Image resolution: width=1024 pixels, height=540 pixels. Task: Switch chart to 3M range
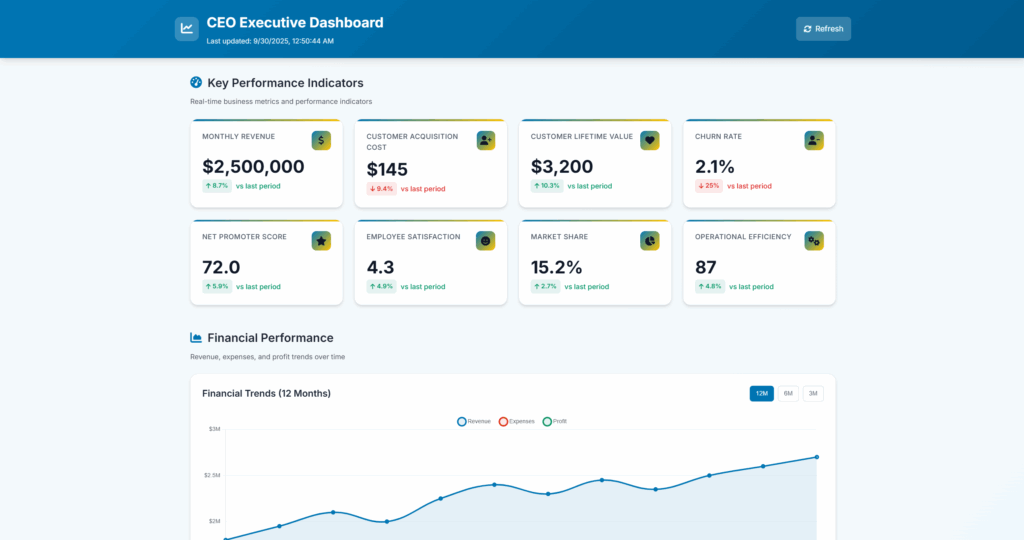[813, 394]
